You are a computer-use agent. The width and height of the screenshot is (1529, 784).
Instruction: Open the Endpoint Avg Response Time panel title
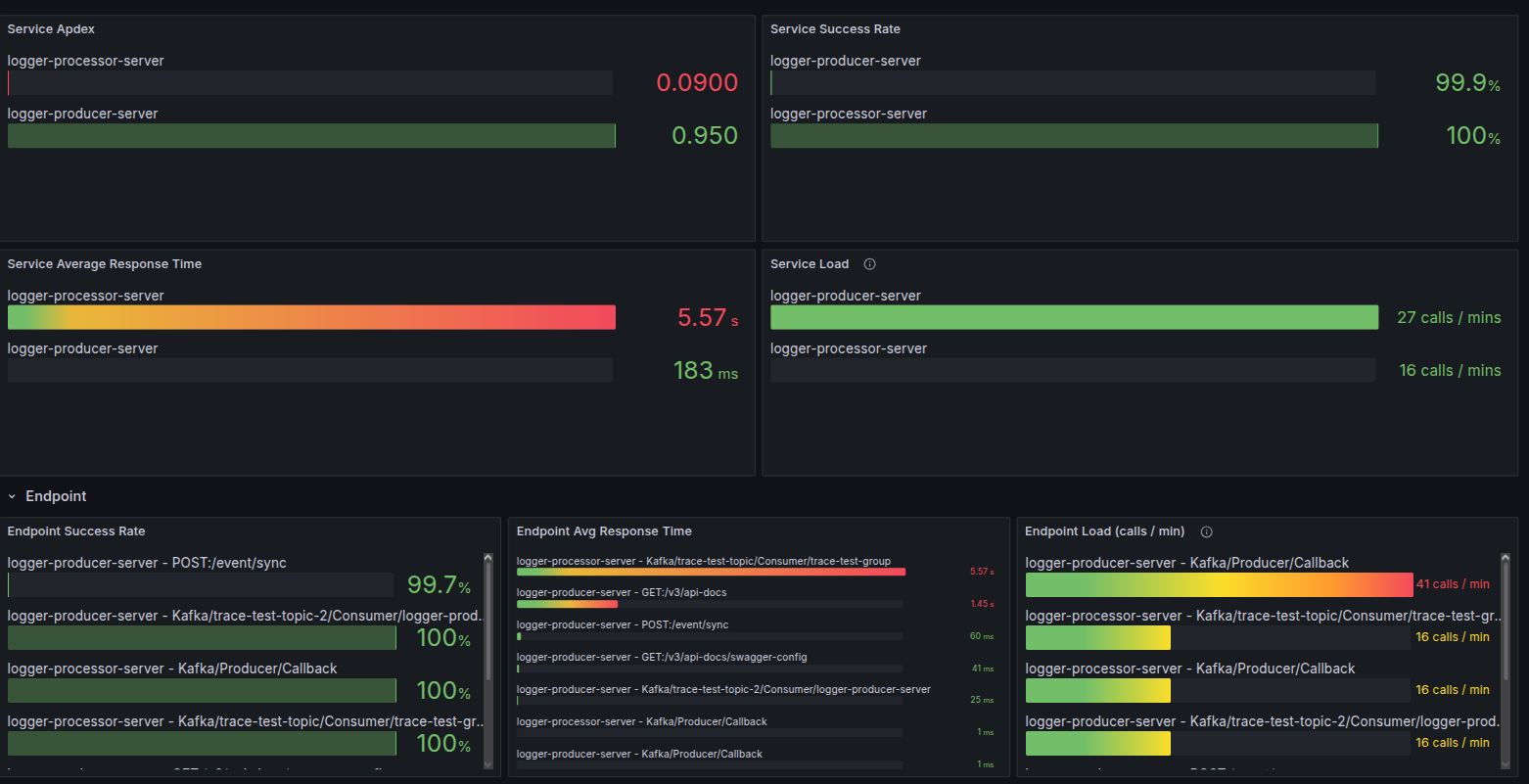click(604, 531)
